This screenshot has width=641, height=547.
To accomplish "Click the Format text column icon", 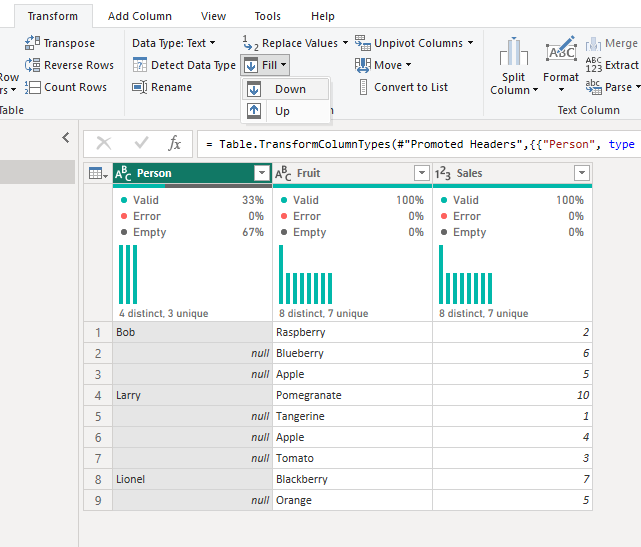I will coord(560,53).
